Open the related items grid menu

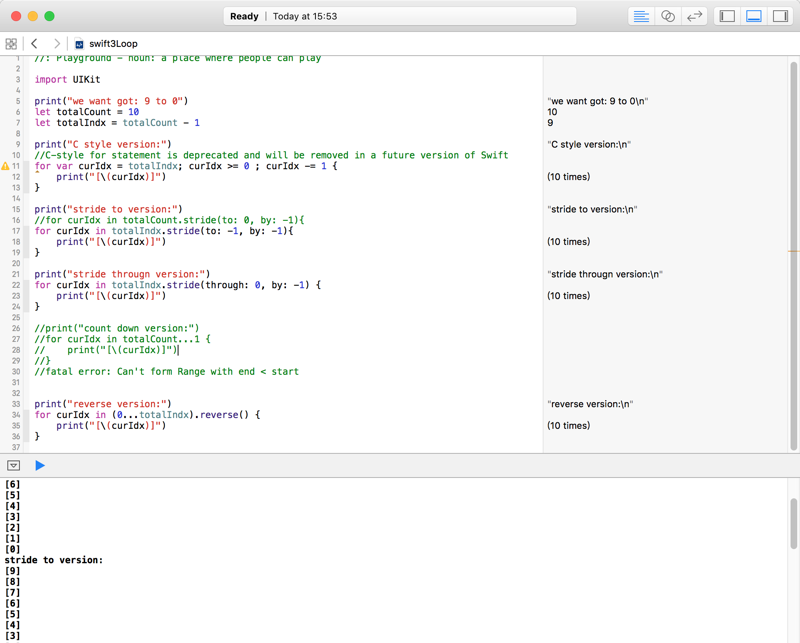11,44
